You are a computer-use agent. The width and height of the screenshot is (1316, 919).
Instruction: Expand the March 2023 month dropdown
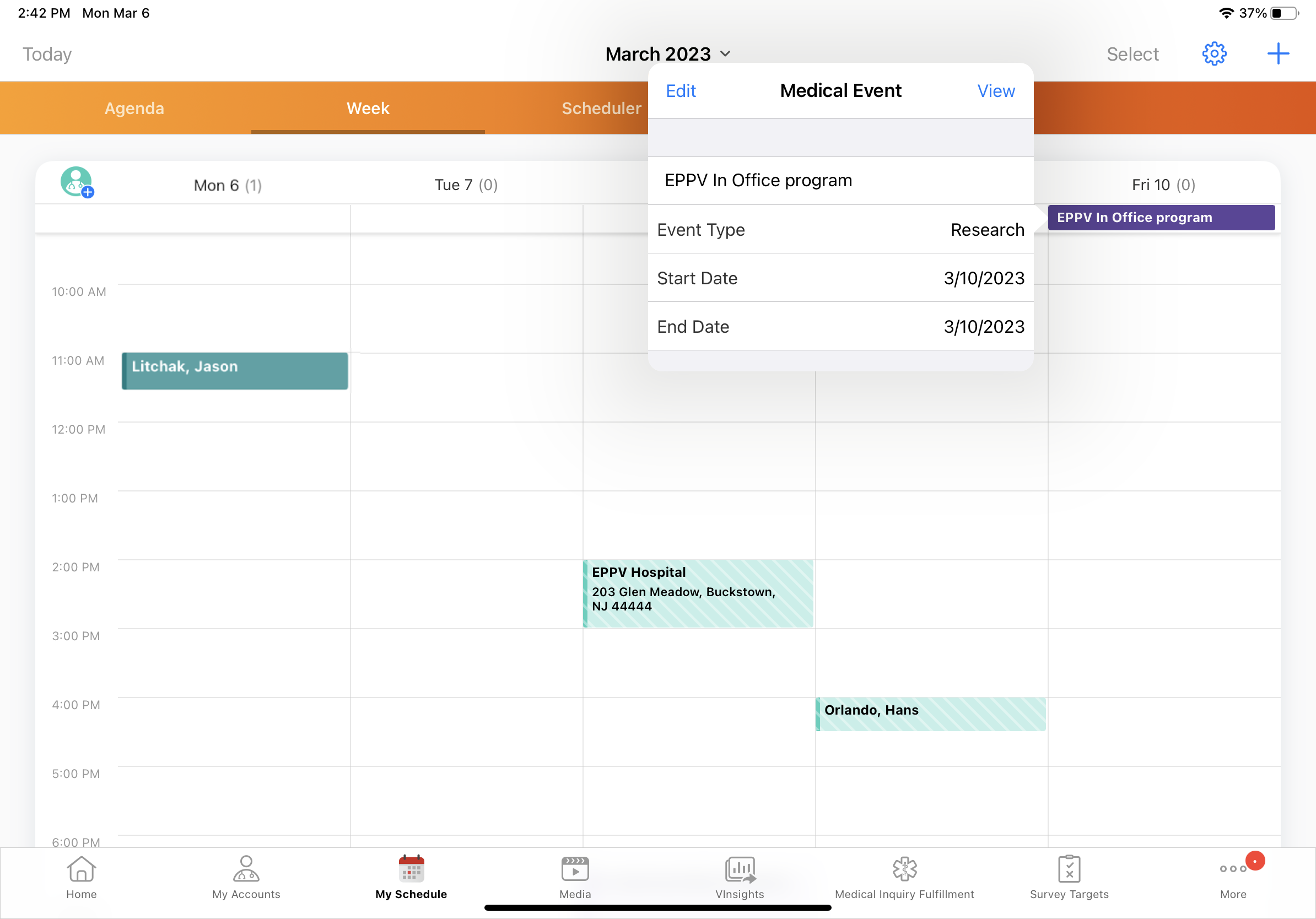point(668,54)
